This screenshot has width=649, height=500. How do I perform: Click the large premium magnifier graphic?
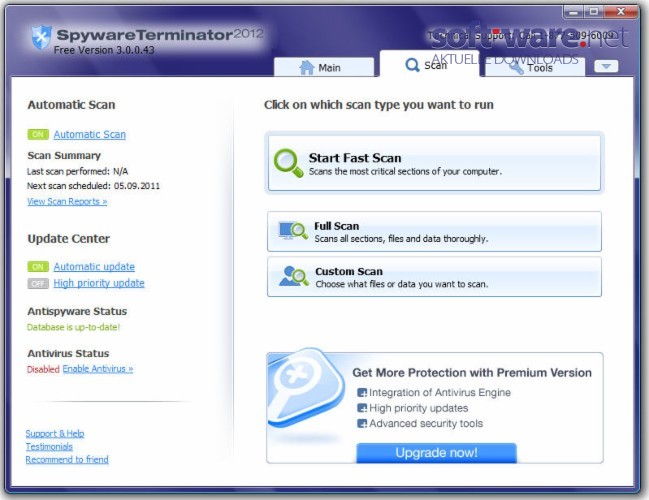pos(306,389)
